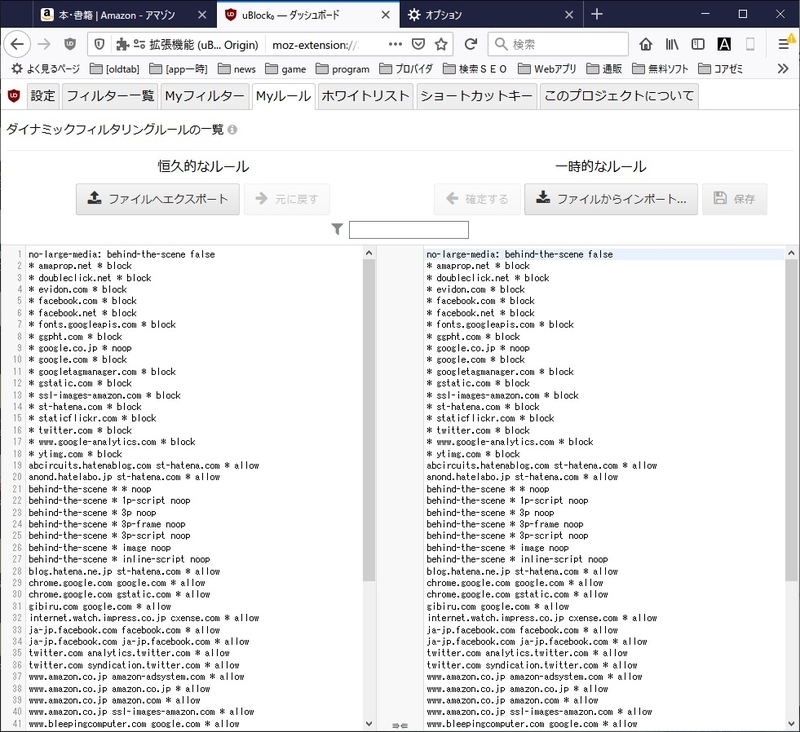Close the オプション tab
Viewport: 800px width, 732px height.
[x=569, y=15]
